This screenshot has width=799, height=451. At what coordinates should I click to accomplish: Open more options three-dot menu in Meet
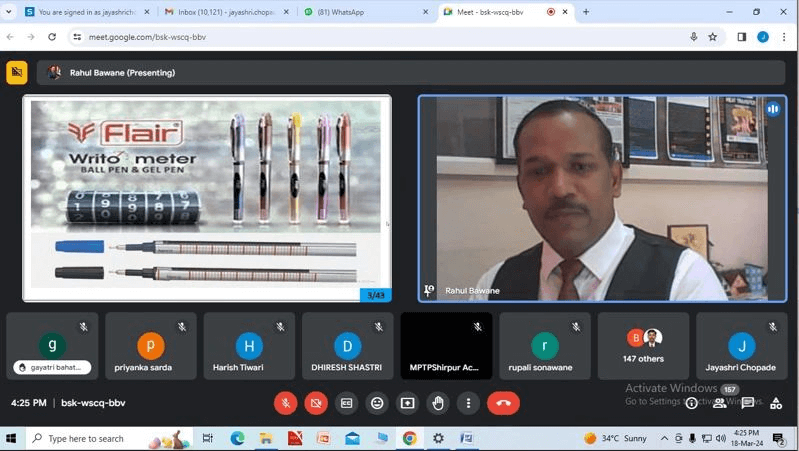[468, 403]
